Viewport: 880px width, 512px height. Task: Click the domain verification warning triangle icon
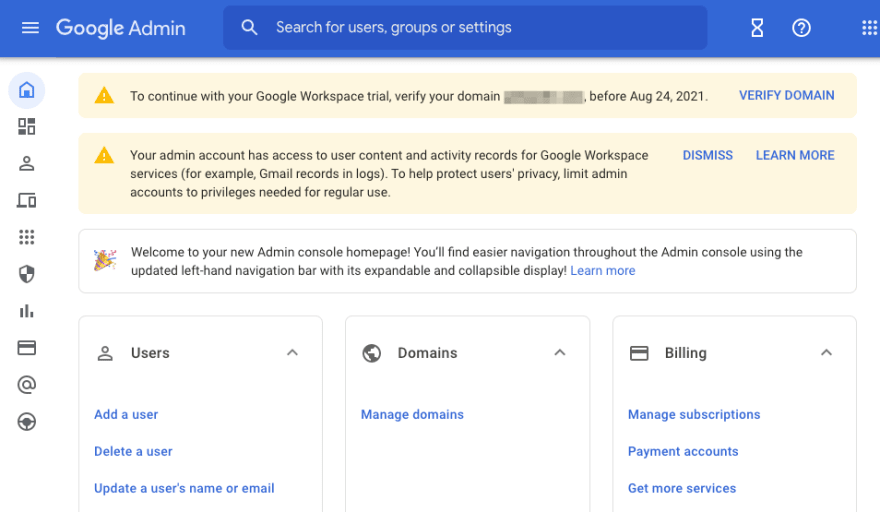pos(104,95)
